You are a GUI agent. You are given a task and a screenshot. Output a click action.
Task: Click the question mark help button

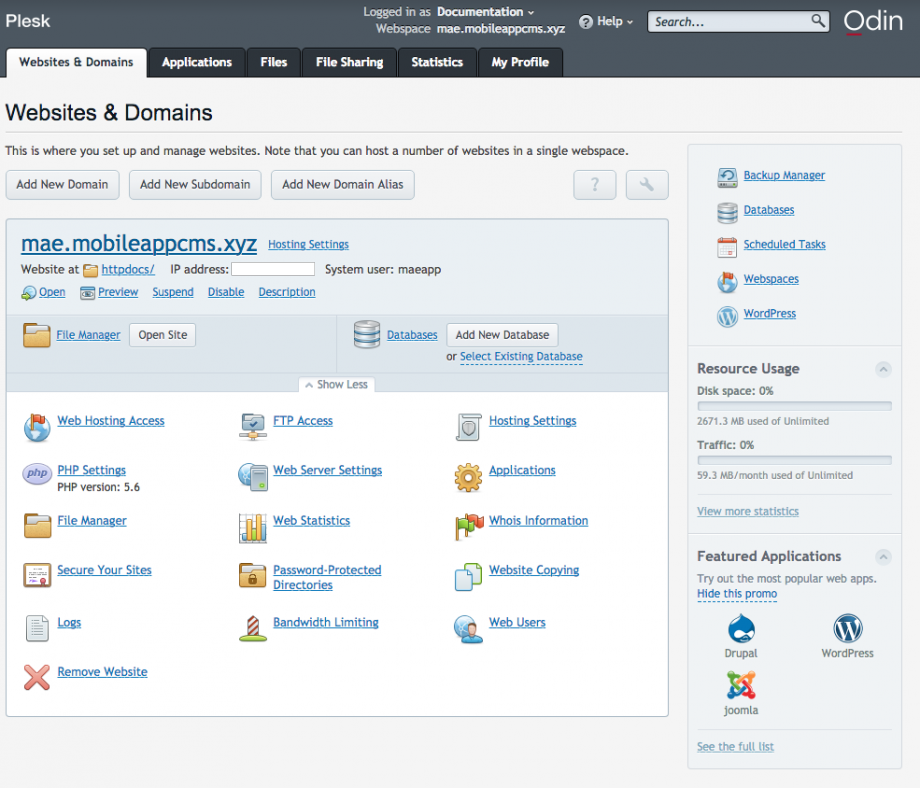click(594, 185)
